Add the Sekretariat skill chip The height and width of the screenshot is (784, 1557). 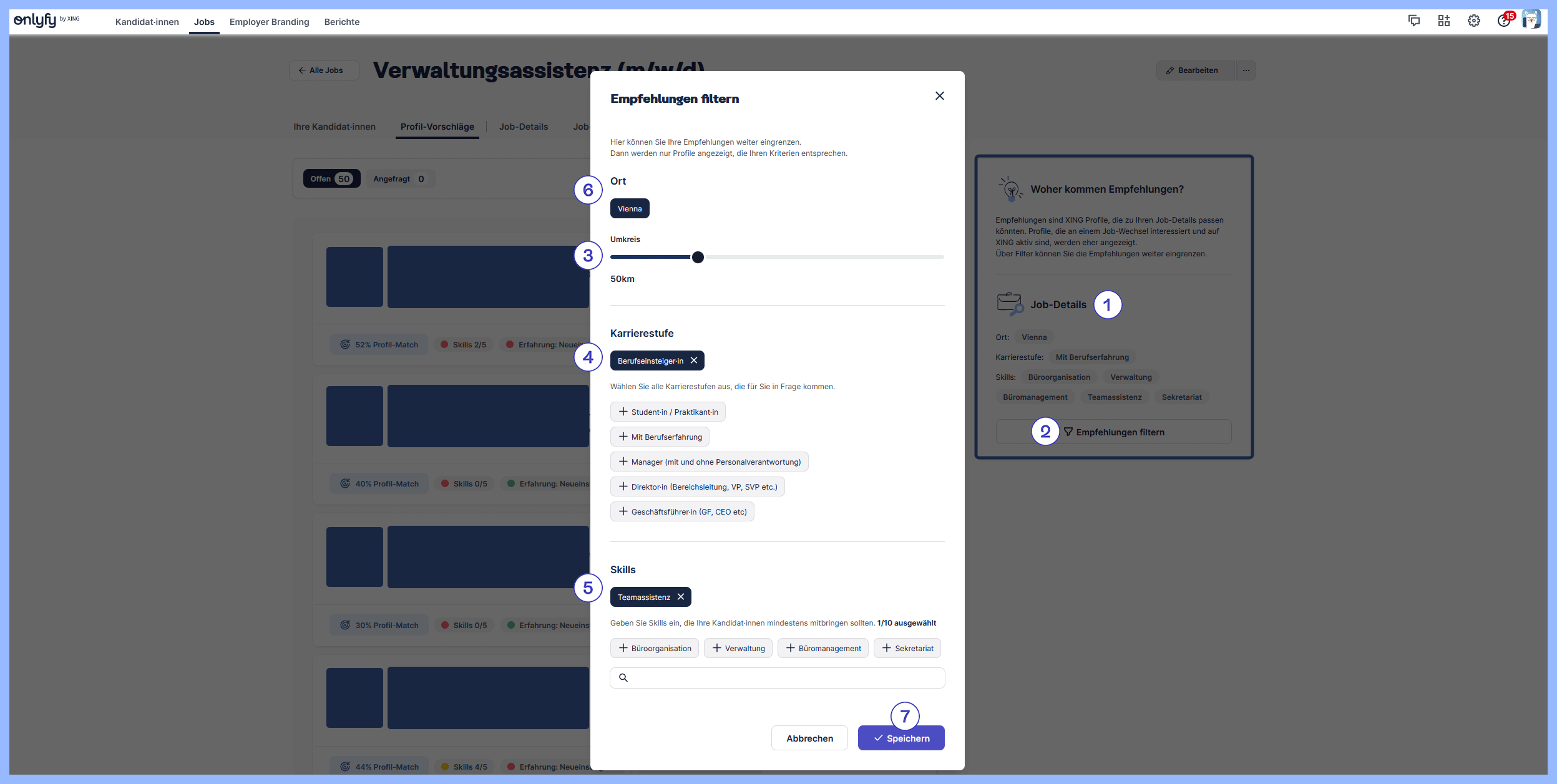click(x=907, y=648)
